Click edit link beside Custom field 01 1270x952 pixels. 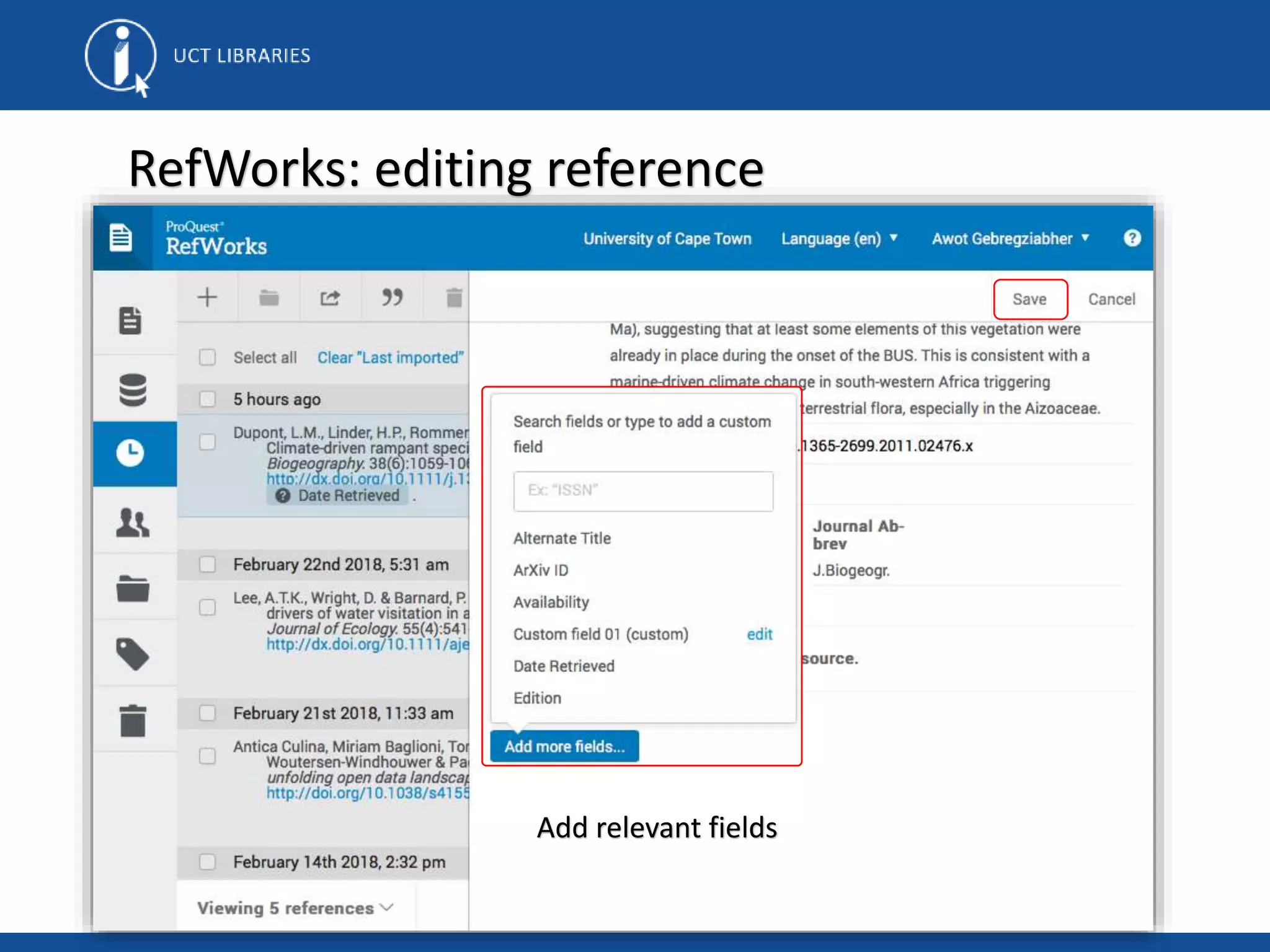point(759,634)
